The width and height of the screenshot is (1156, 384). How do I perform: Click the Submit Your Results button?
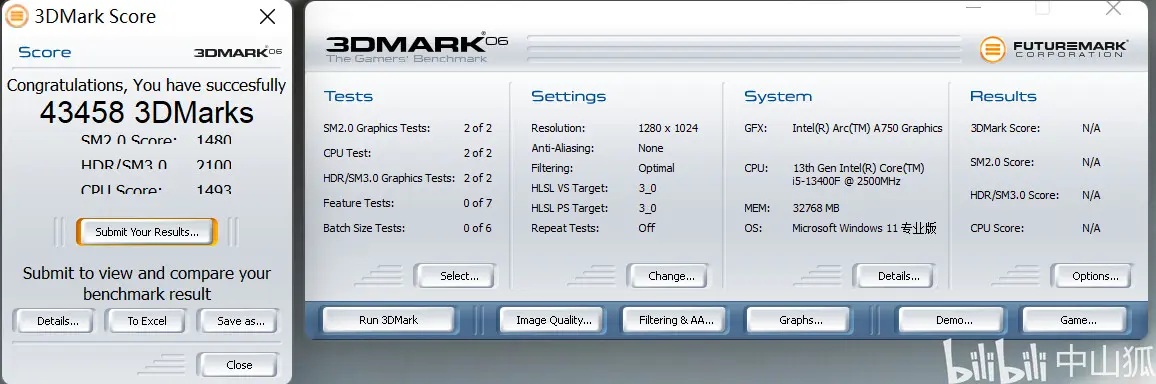(147, 232)
